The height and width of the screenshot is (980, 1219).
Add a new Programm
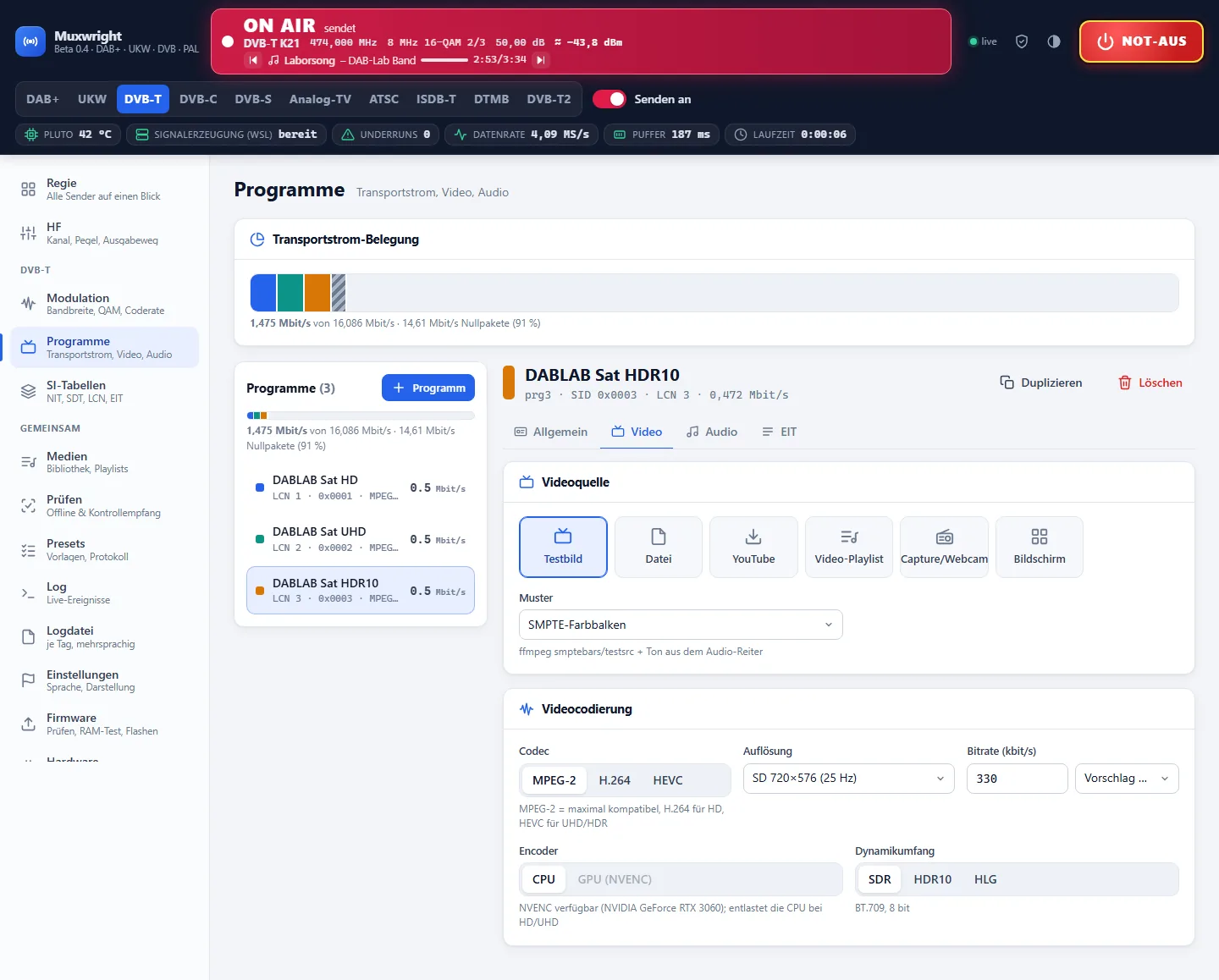(428, 388)
